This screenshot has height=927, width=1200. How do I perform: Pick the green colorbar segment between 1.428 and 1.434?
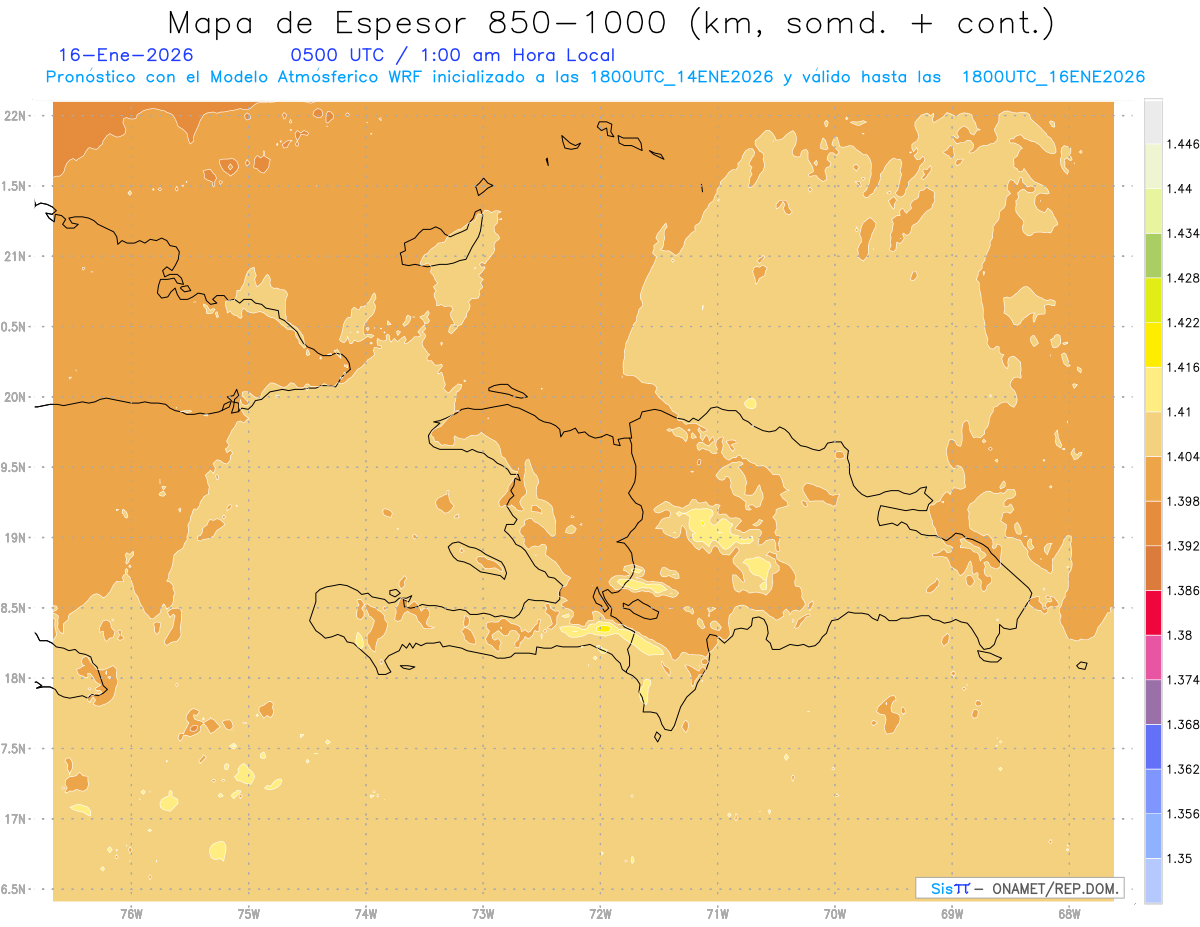(1153, 255)
